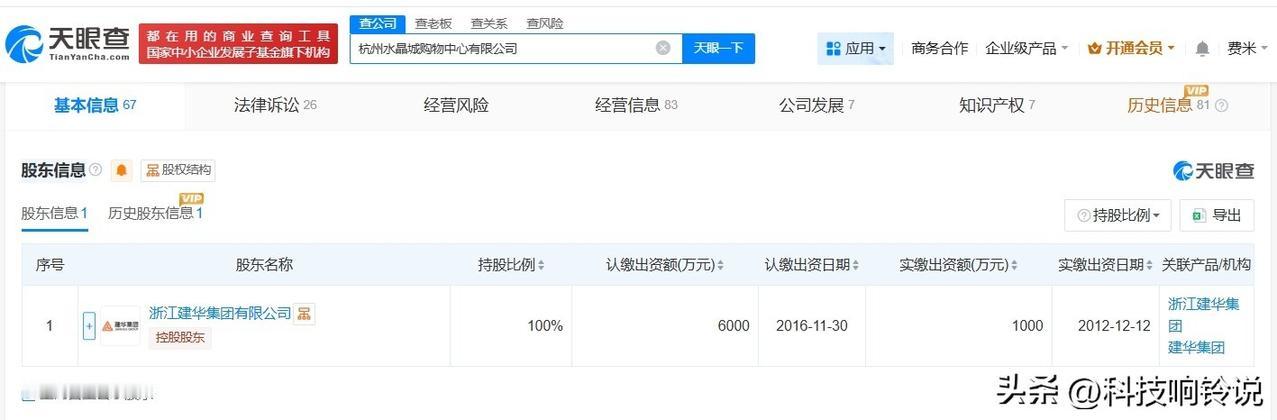Open the 应用 dropdown menu
The image size is (1277, 420).
pyautogui.click(x=855, y=48)
